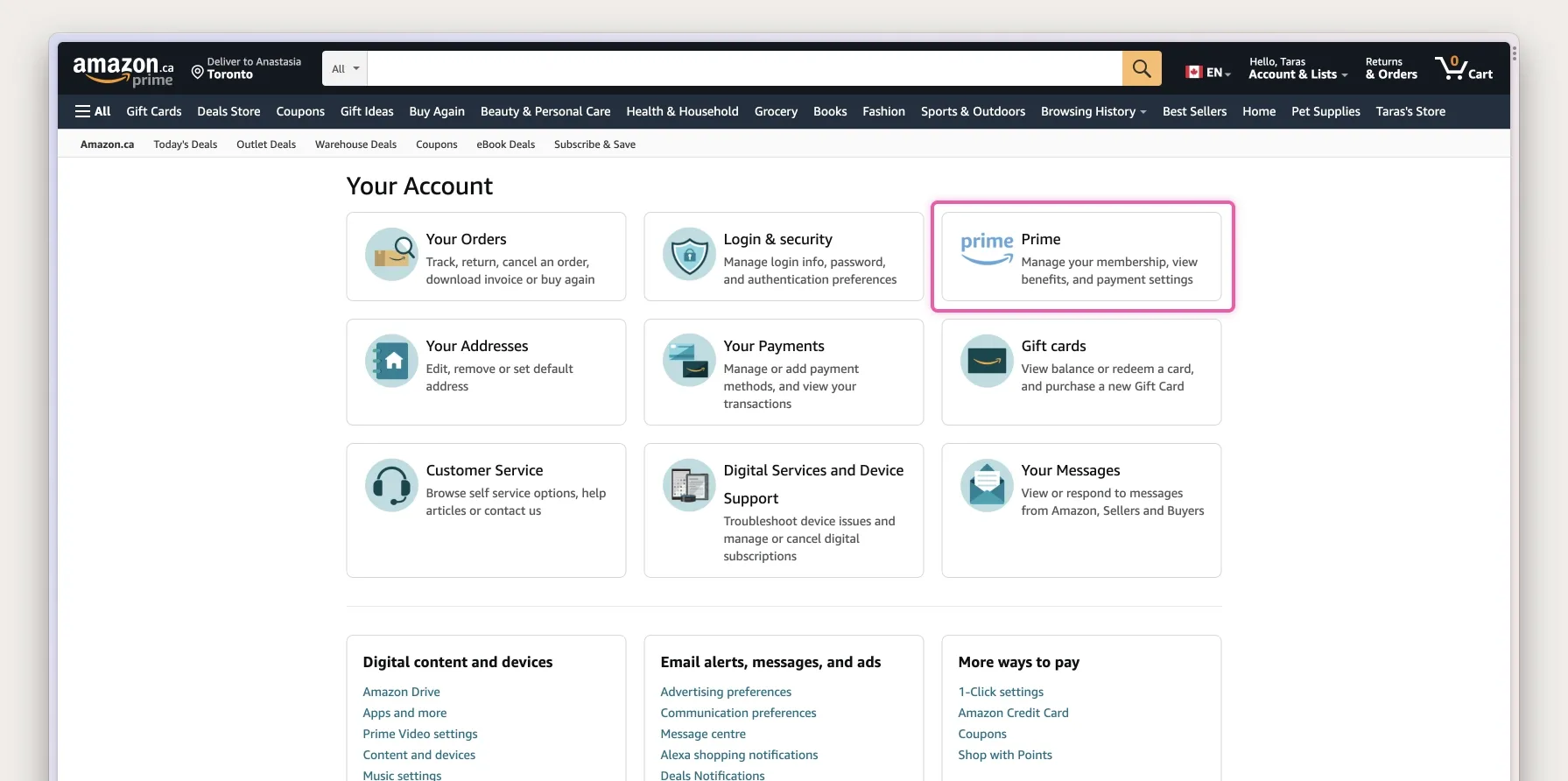Screen dimensions: 1568x781
Task: Open Prime Video settings link
Action: 420,734
